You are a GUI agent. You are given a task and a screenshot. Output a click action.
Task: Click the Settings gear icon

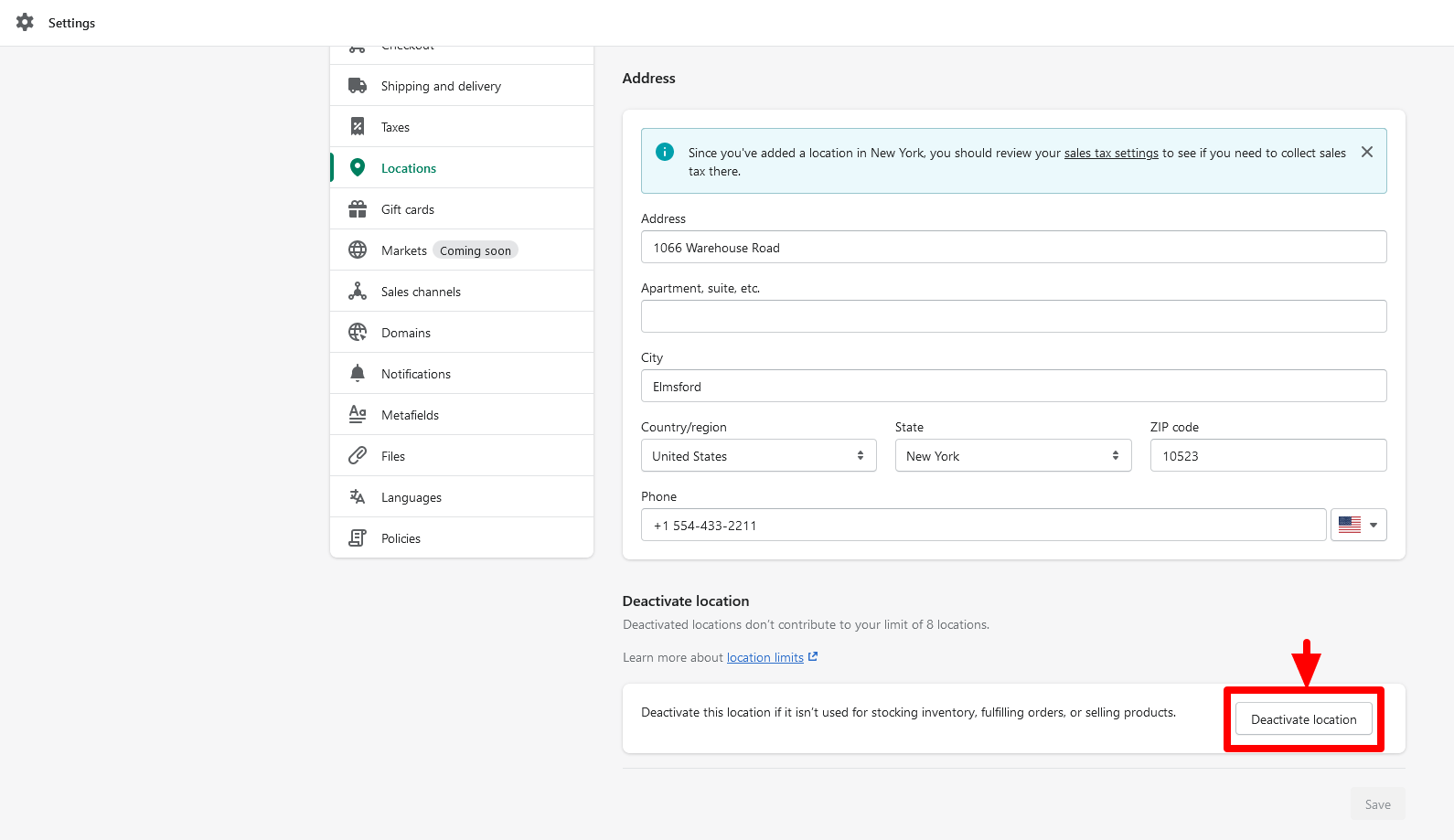[25, 23]
